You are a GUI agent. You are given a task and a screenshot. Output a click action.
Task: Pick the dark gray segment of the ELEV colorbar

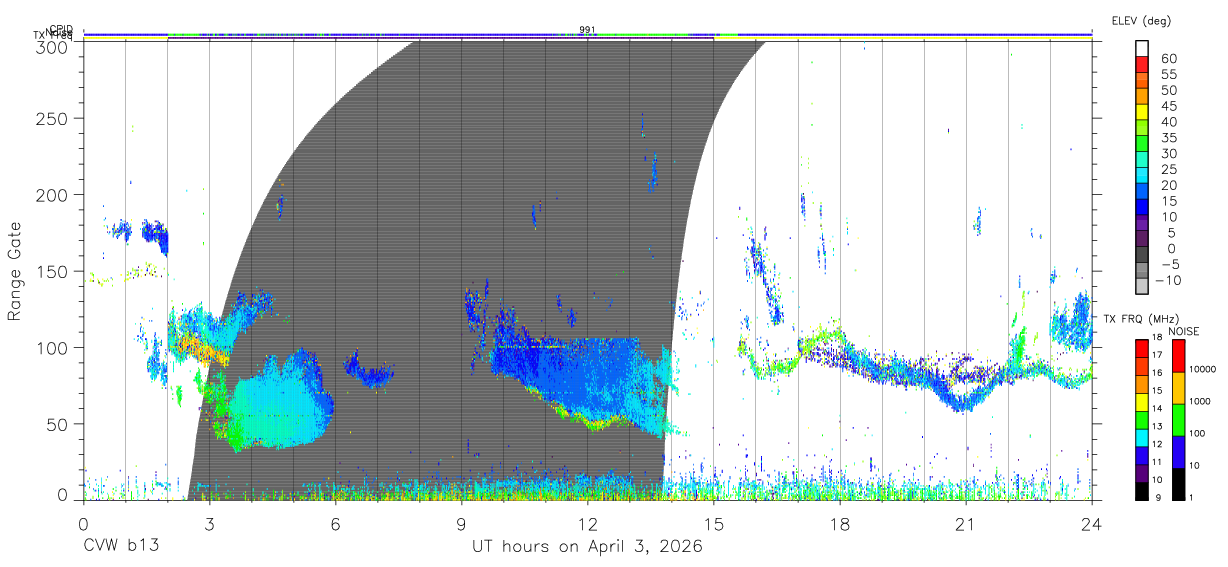[x=1142, y=255]
